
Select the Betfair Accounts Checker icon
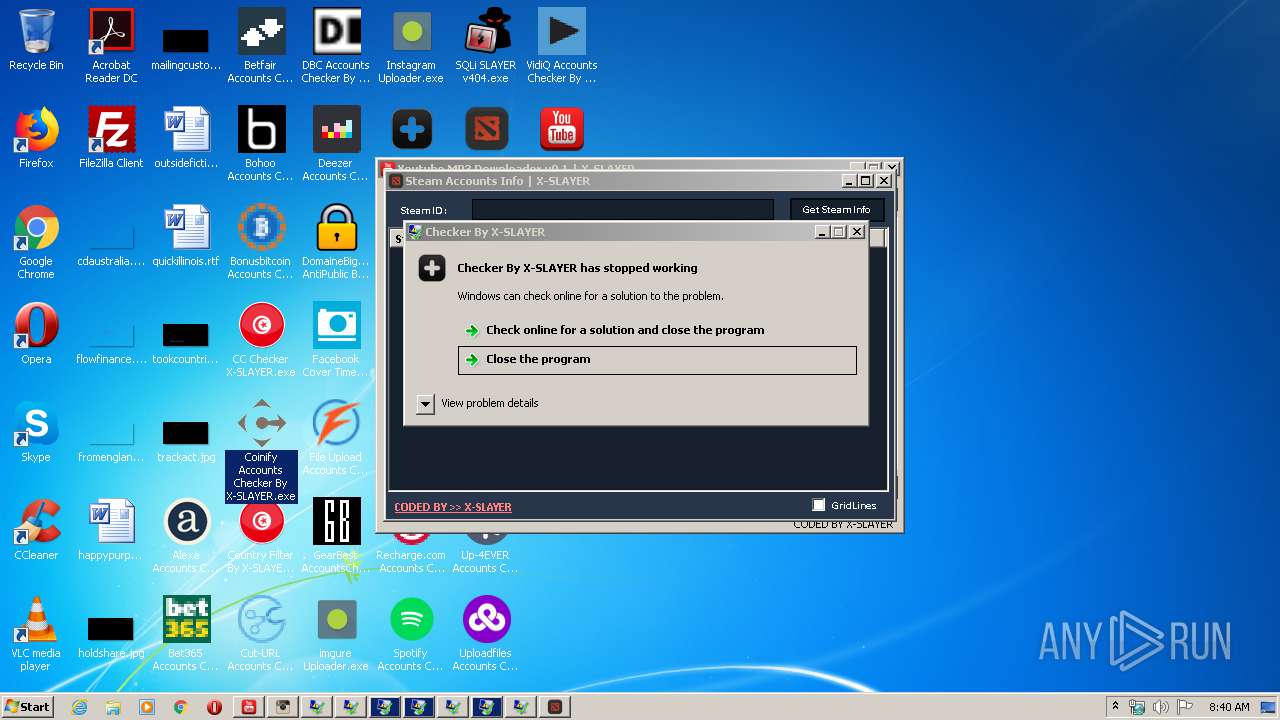coord(261,45)
